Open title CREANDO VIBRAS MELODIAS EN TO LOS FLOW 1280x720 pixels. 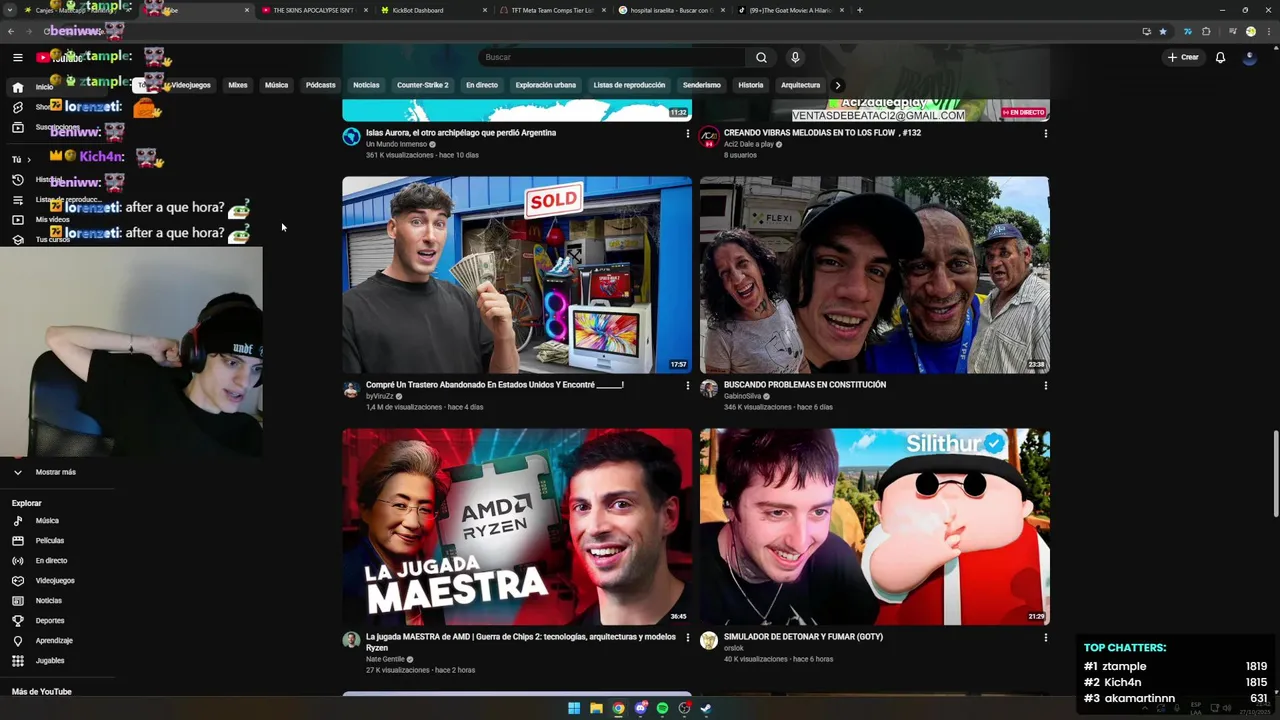tap(822, 132)
